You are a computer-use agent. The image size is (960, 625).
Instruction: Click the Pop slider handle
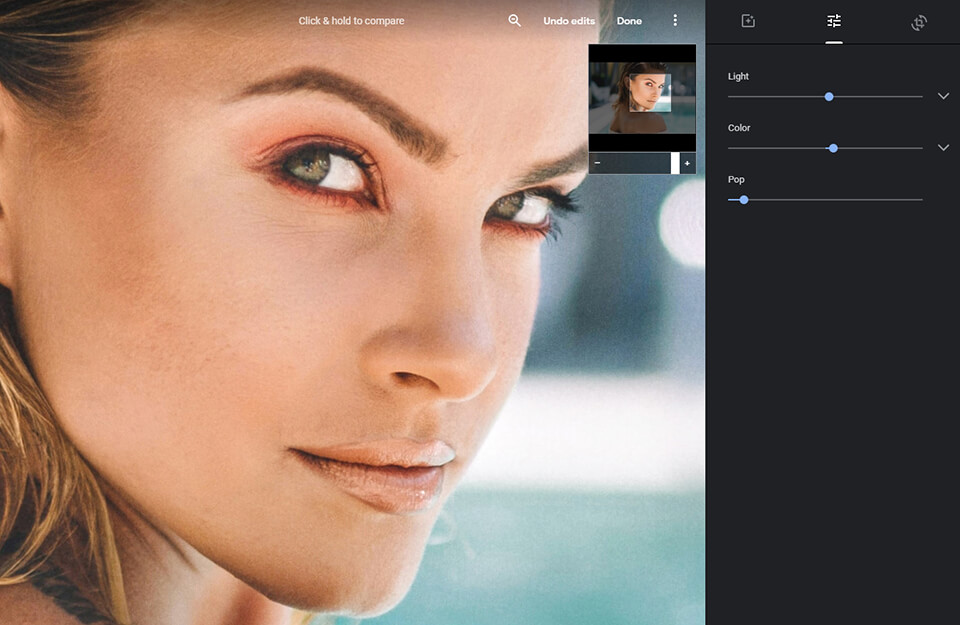[x=742, y=199]
